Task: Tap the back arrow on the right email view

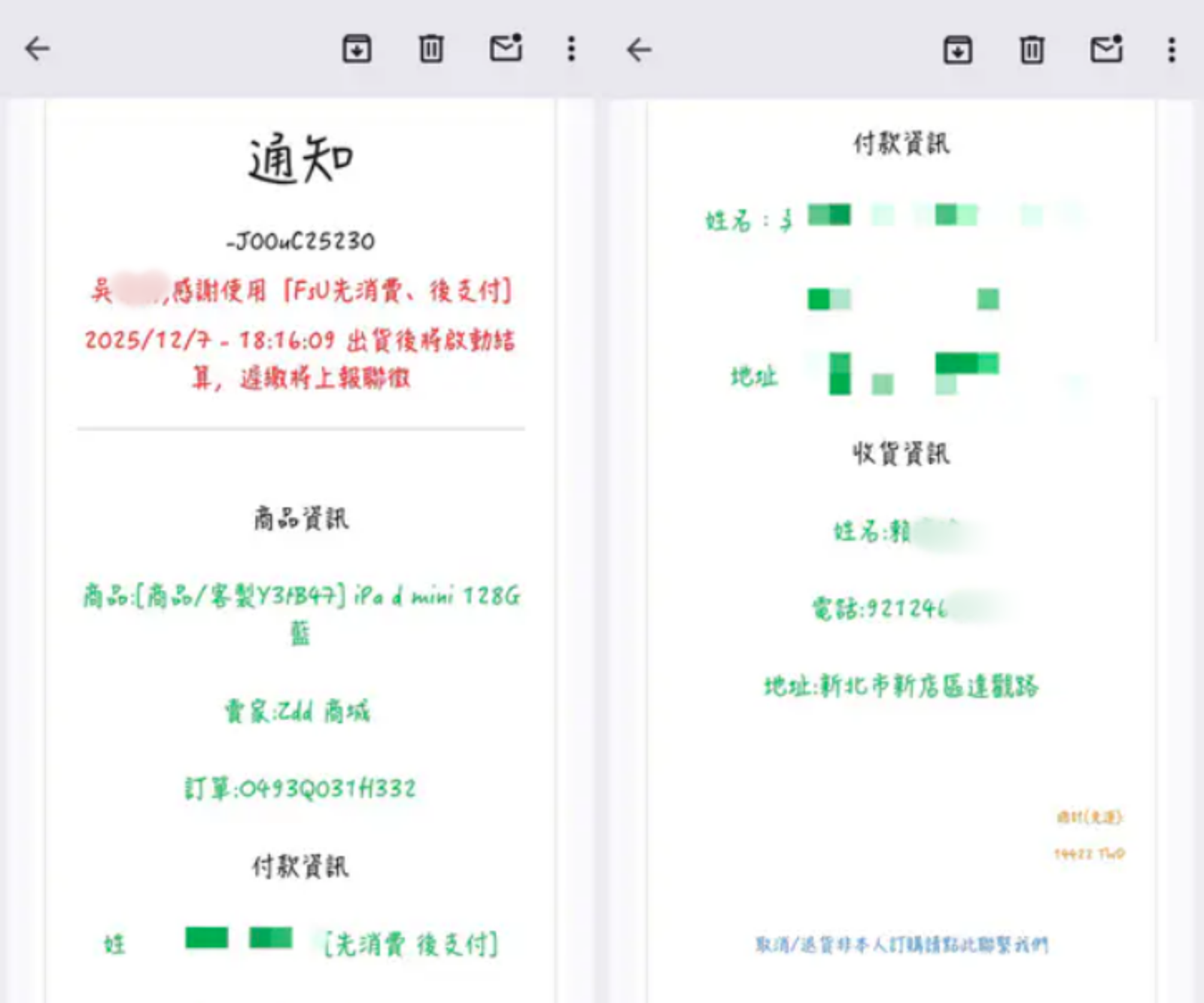Action: (x=637, y=48)
